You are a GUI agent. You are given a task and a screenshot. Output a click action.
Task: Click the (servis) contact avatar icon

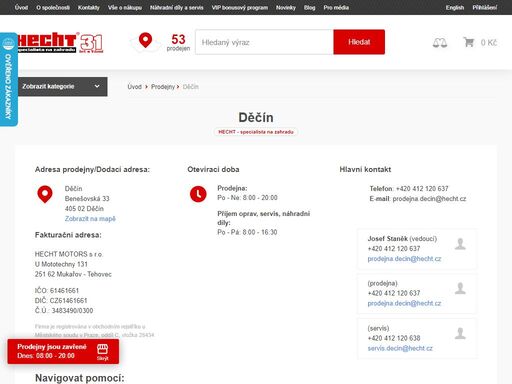click(x=460, y=333)
